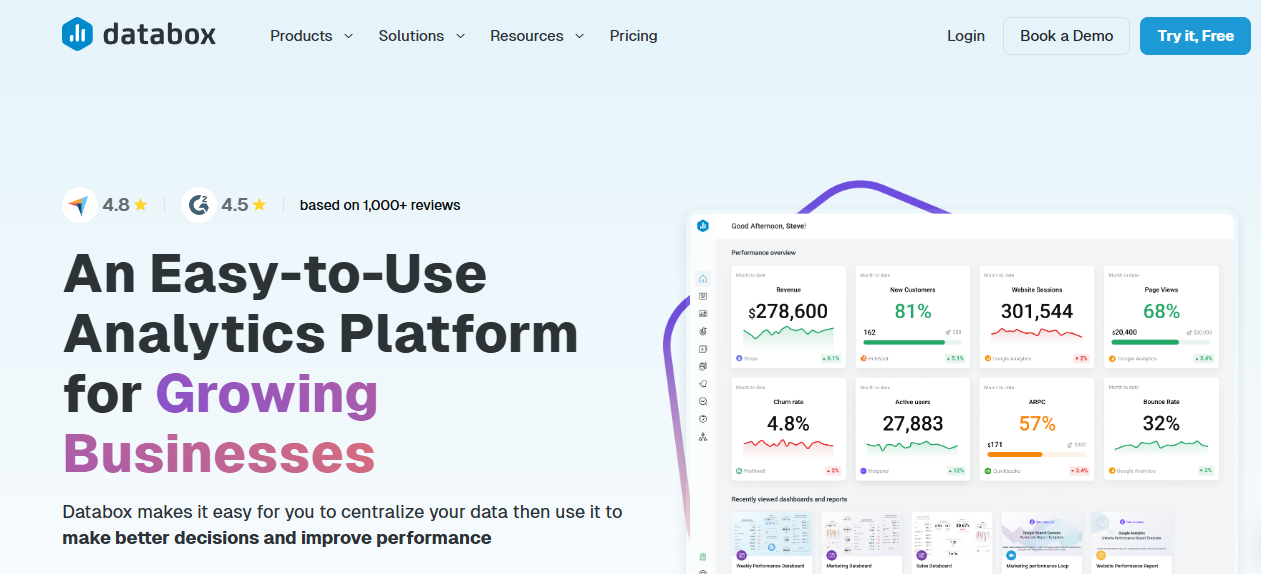Image resolution: width=1261 pixels, height=574 pixels.
Task: Click the Mixpanel icon on Active users card
Action: coord(863,470)
